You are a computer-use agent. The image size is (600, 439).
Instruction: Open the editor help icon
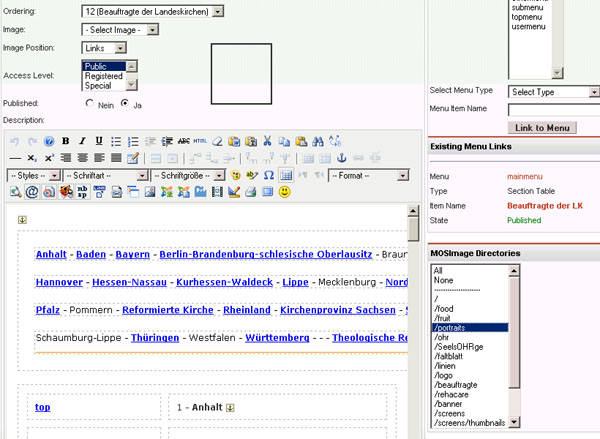pos(48,141)
